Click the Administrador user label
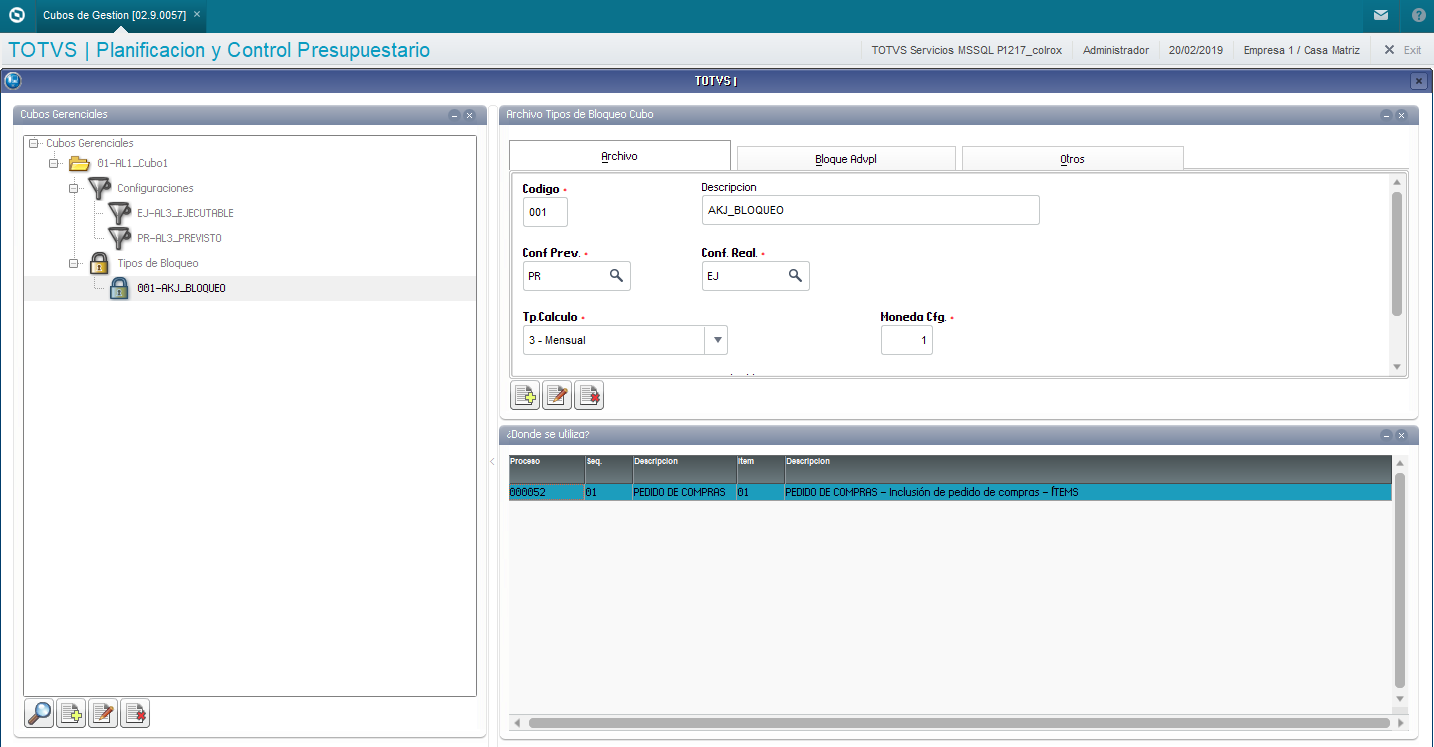The height and width of the screenshot is (747, 1434). coord(1116,49)
